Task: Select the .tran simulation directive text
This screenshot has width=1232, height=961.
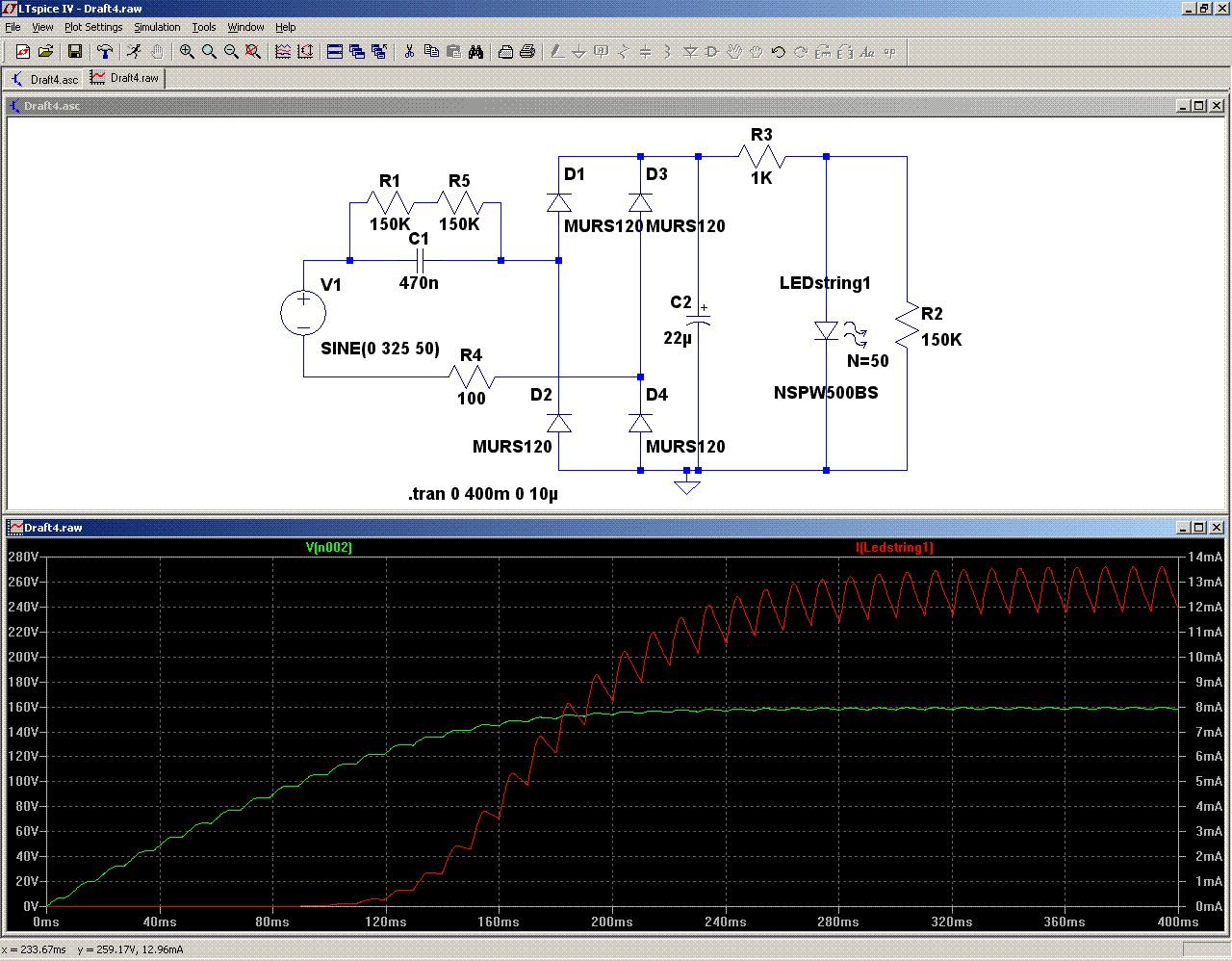Action: tap(483, 494)
